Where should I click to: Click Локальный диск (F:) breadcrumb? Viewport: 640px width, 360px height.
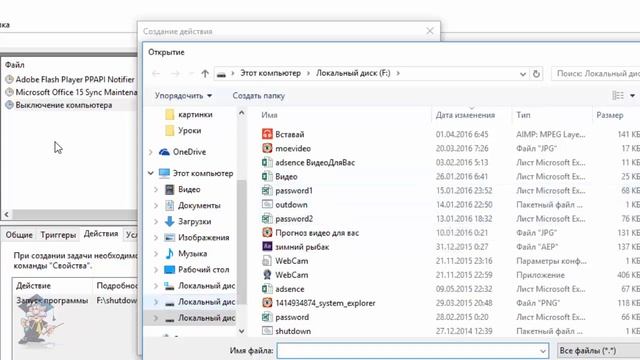pos(353,73)
